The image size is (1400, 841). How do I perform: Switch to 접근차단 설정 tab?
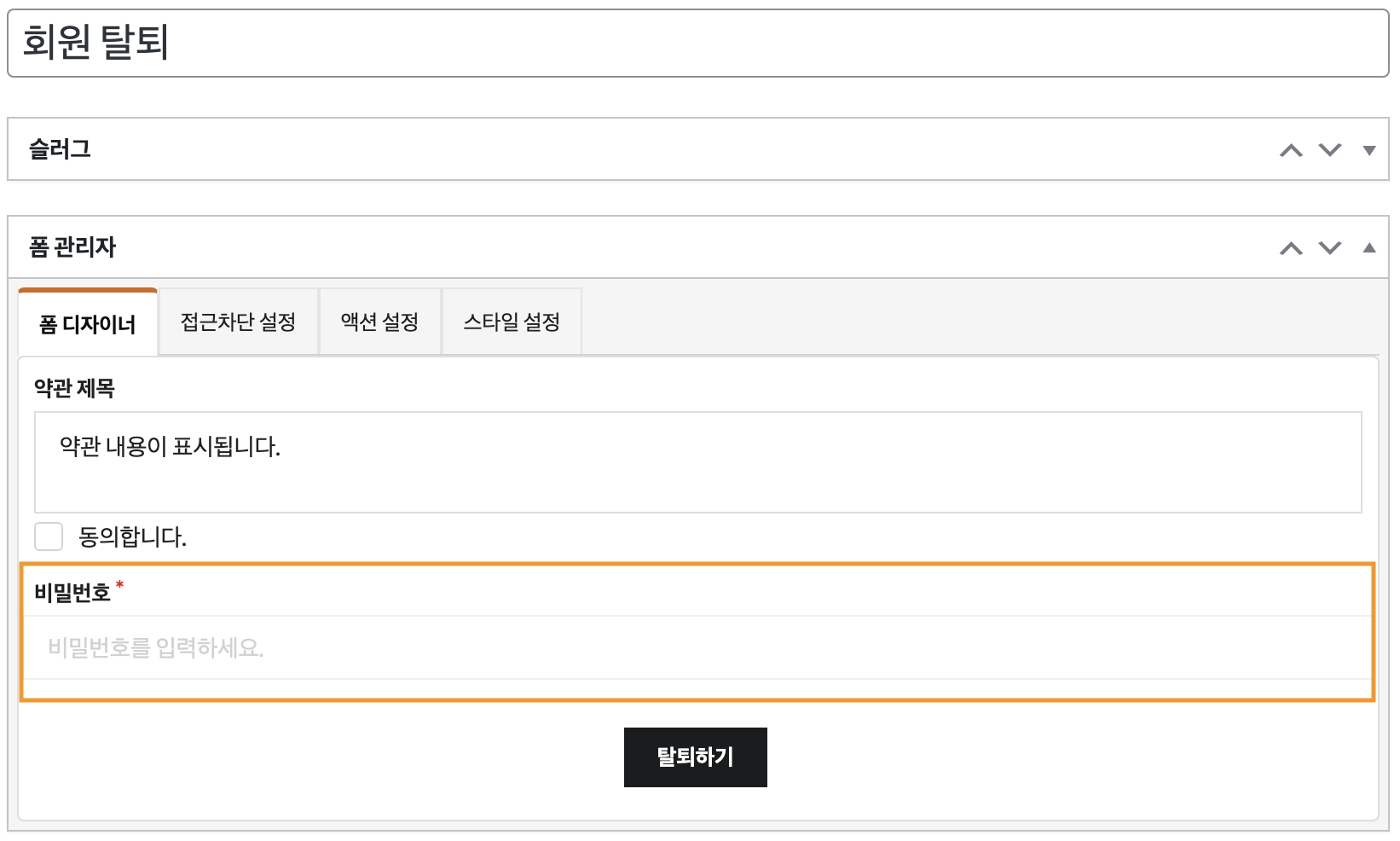(x=238, y=322)
